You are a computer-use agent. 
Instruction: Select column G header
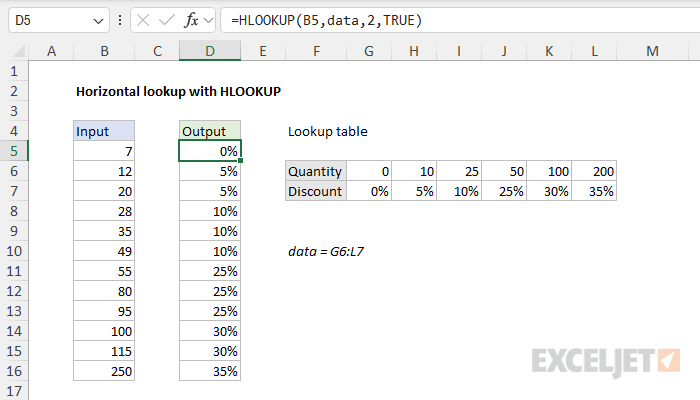(x=371, y=51)
